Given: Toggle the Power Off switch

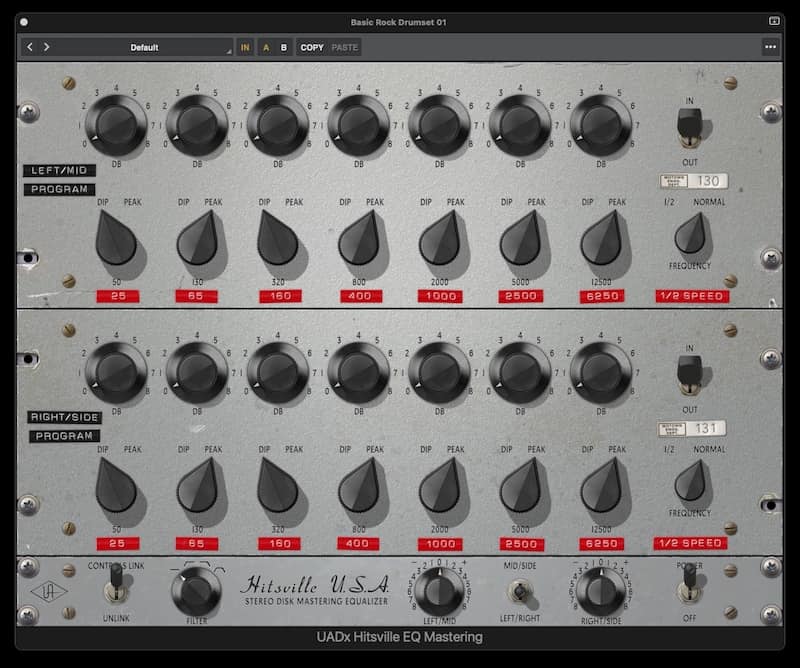Looking at the screenshot, I should (689, 583).
